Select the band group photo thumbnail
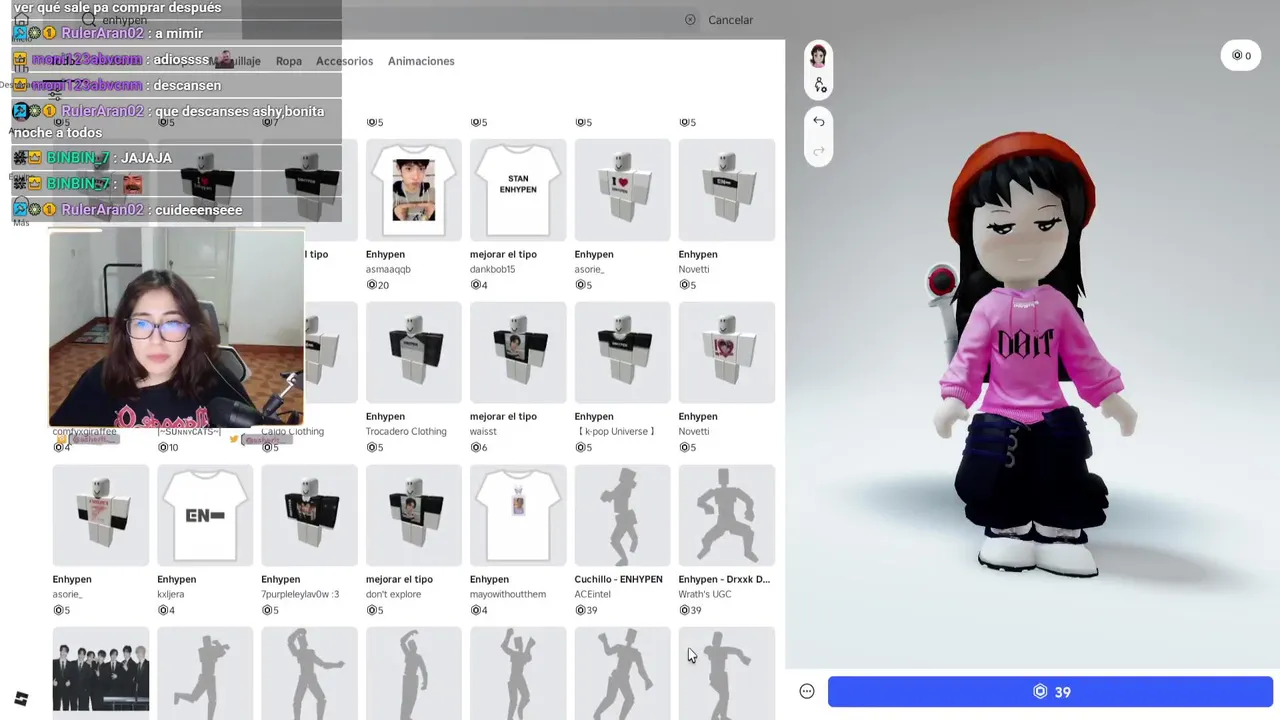 101,674
